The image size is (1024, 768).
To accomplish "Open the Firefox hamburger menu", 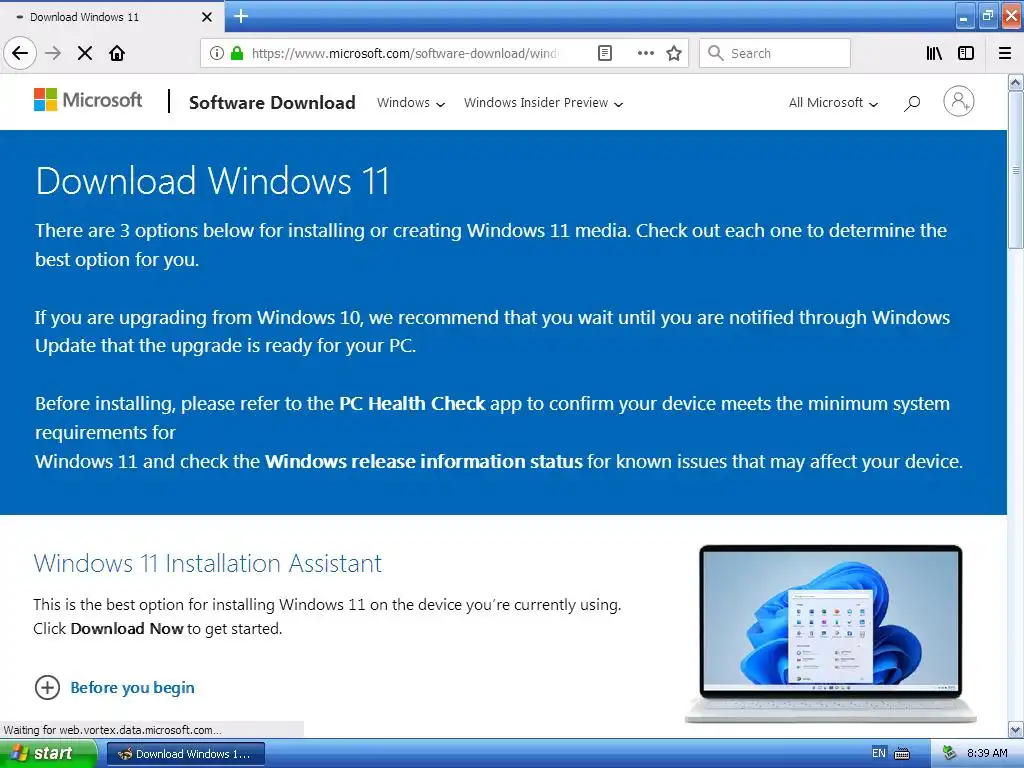I will [1005, 53].
